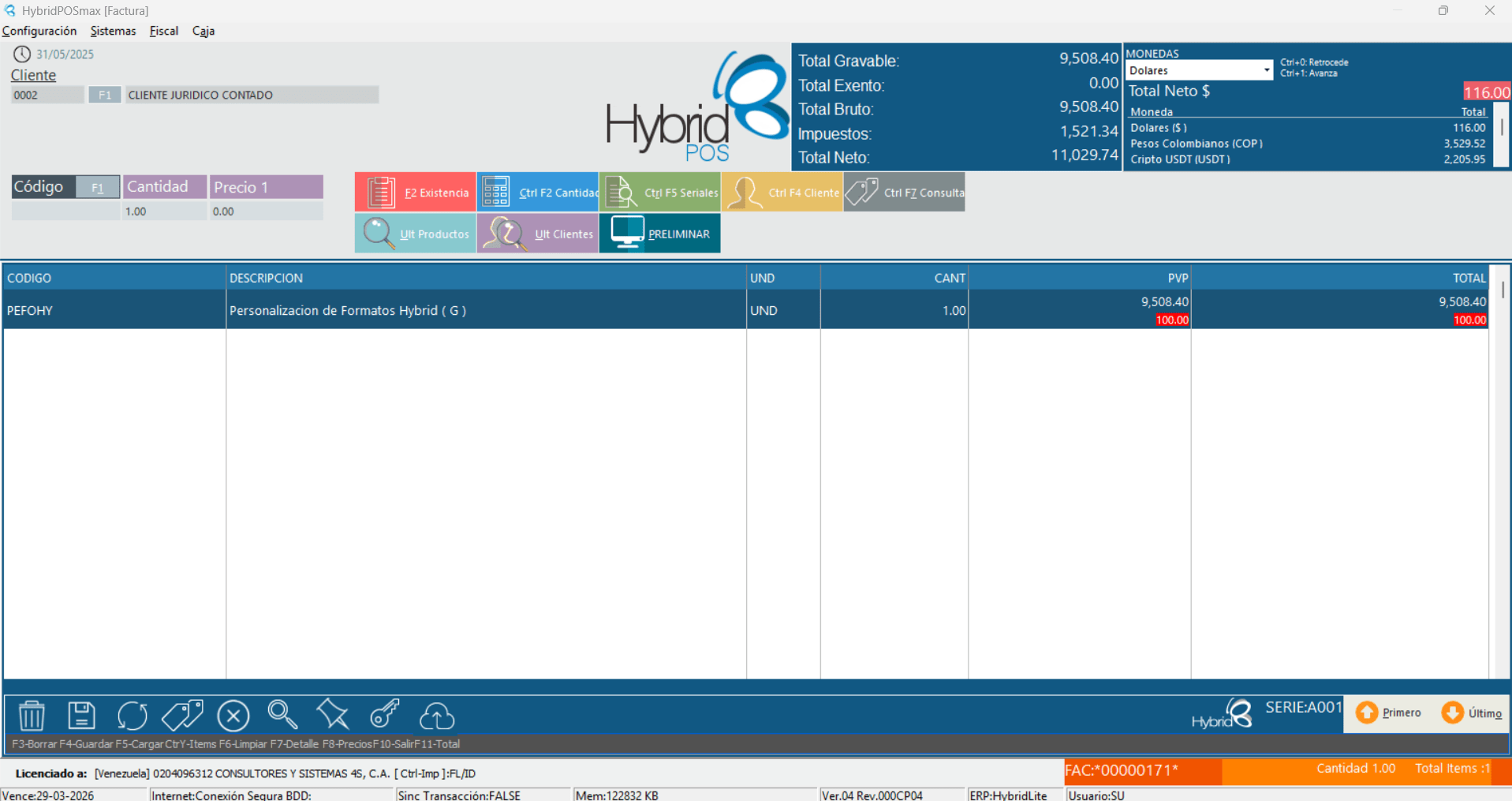
Task: Click the price tags icon in bottom toolbar
Action: (x=182, y=716)
